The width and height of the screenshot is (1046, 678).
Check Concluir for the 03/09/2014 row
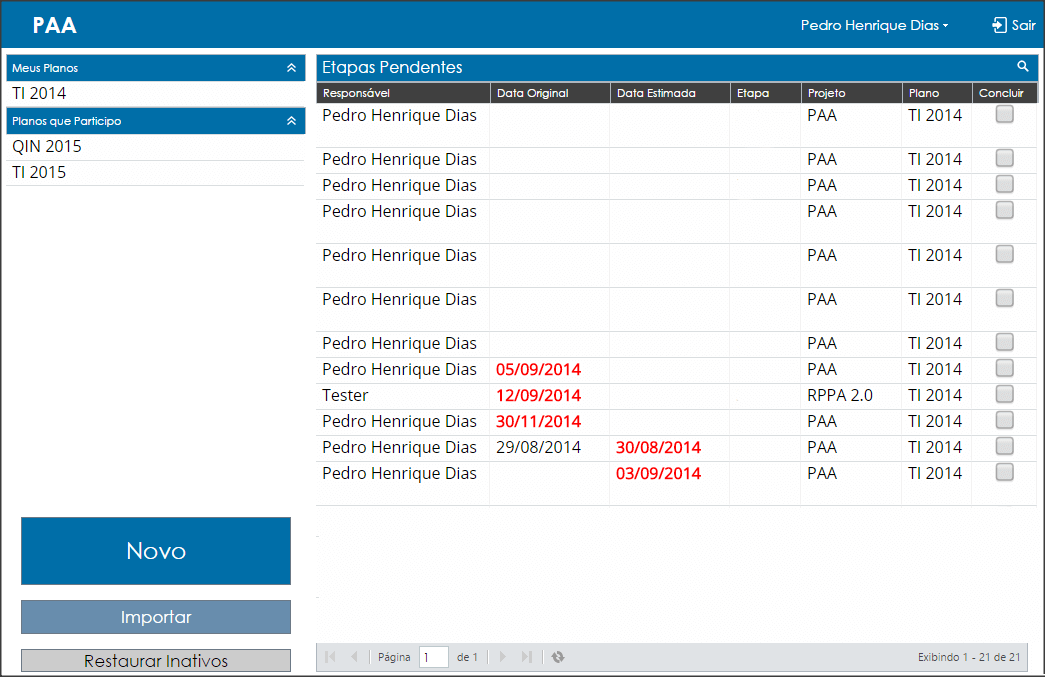pos(1005,472)
